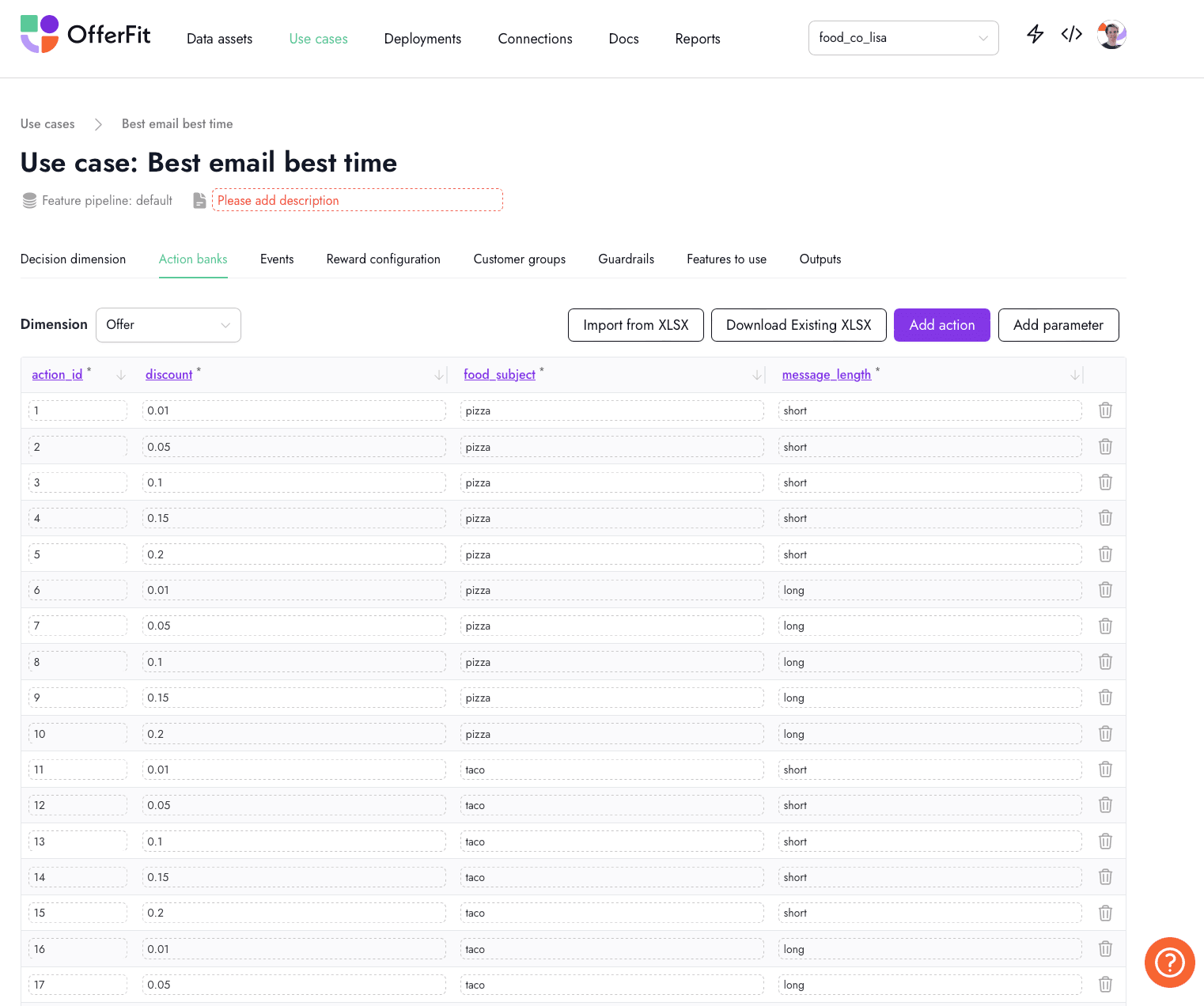Open the Deployments menu item

pos(422,39)
